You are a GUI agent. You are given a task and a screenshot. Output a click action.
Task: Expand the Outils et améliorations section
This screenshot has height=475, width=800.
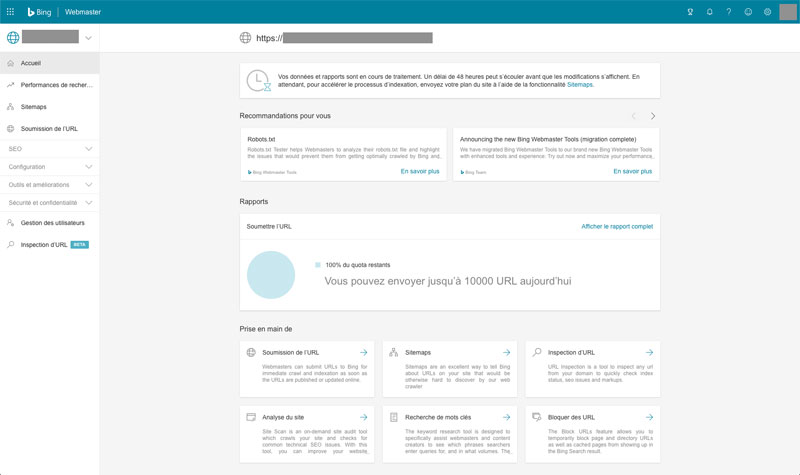tap(49, 185)
